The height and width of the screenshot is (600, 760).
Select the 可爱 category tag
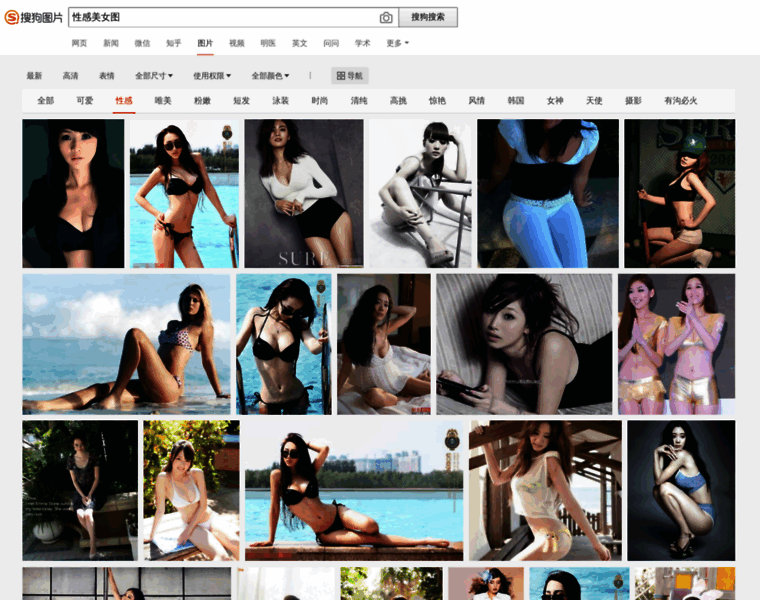click(85, 101)
